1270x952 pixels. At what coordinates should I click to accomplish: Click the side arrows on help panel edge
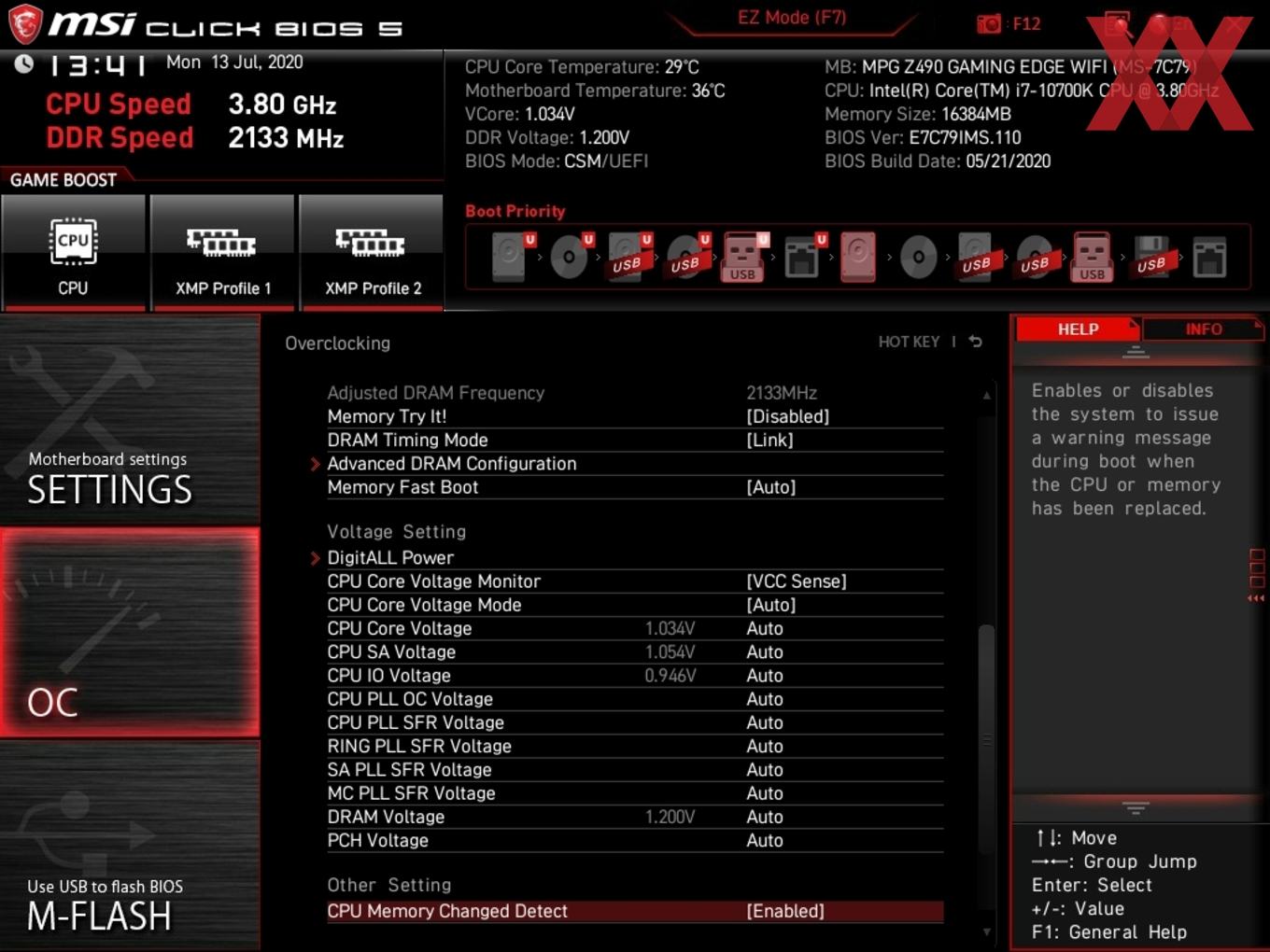click(1256, 598)
